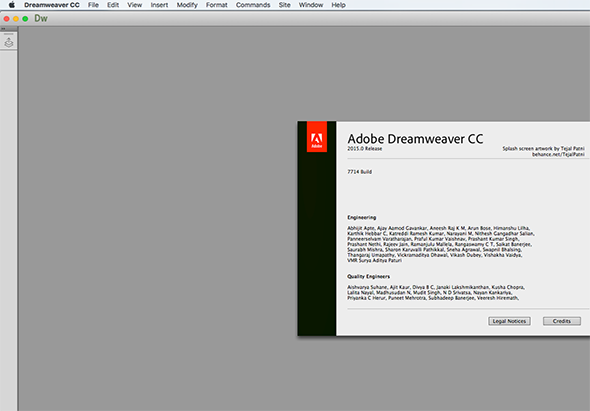Open the Site menu
The width and height of the screenshot is (590, 411).
coord(284,5)
